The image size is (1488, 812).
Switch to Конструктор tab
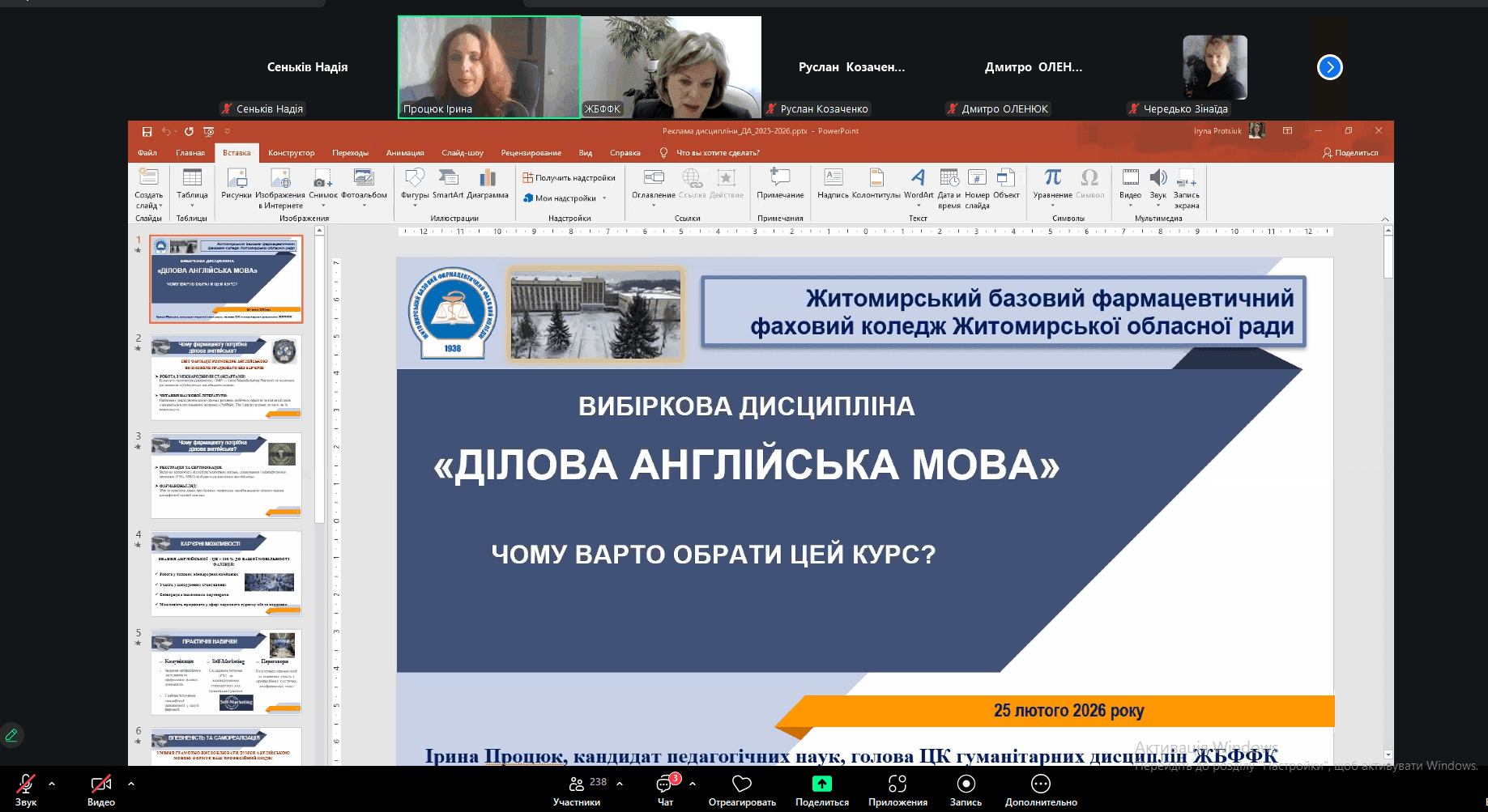(292, 152)
